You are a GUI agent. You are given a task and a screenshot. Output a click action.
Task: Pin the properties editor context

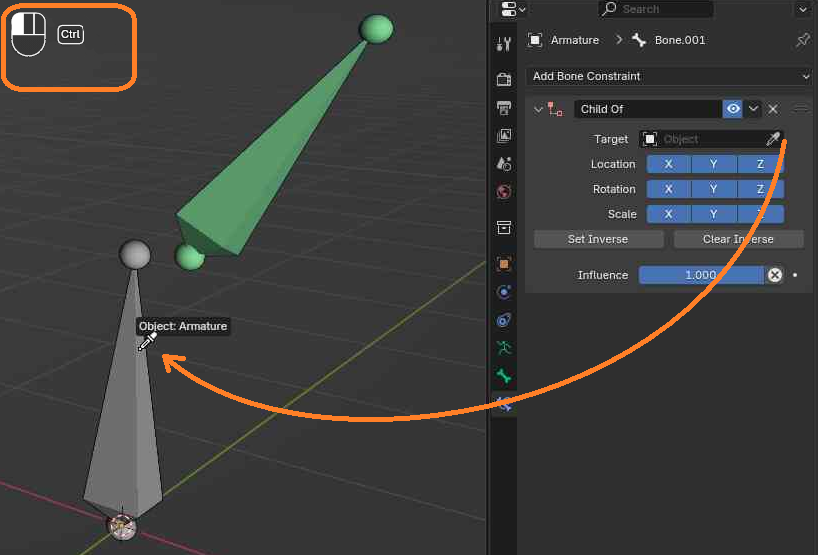[803, 40]
